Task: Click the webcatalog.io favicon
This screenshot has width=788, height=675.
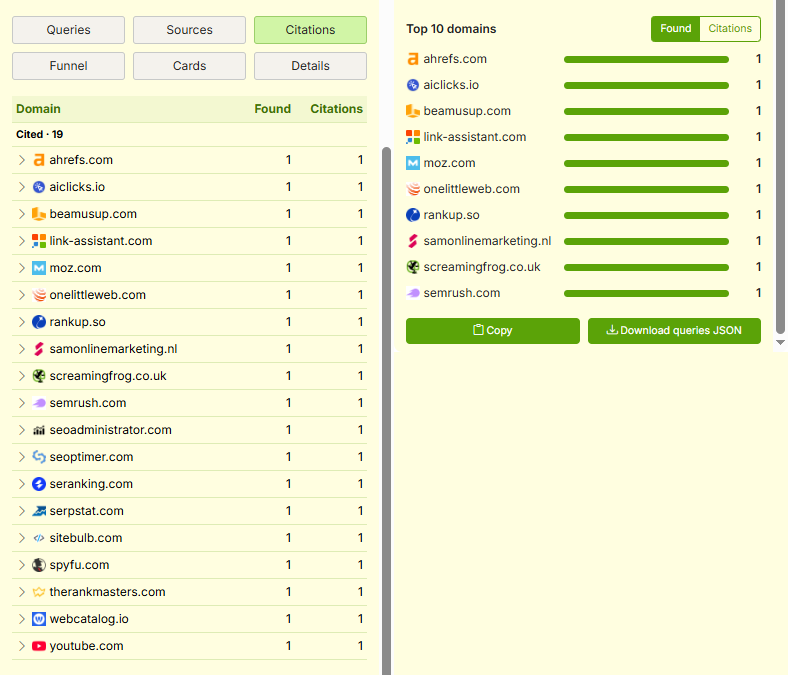Action: tap(39, 619)
